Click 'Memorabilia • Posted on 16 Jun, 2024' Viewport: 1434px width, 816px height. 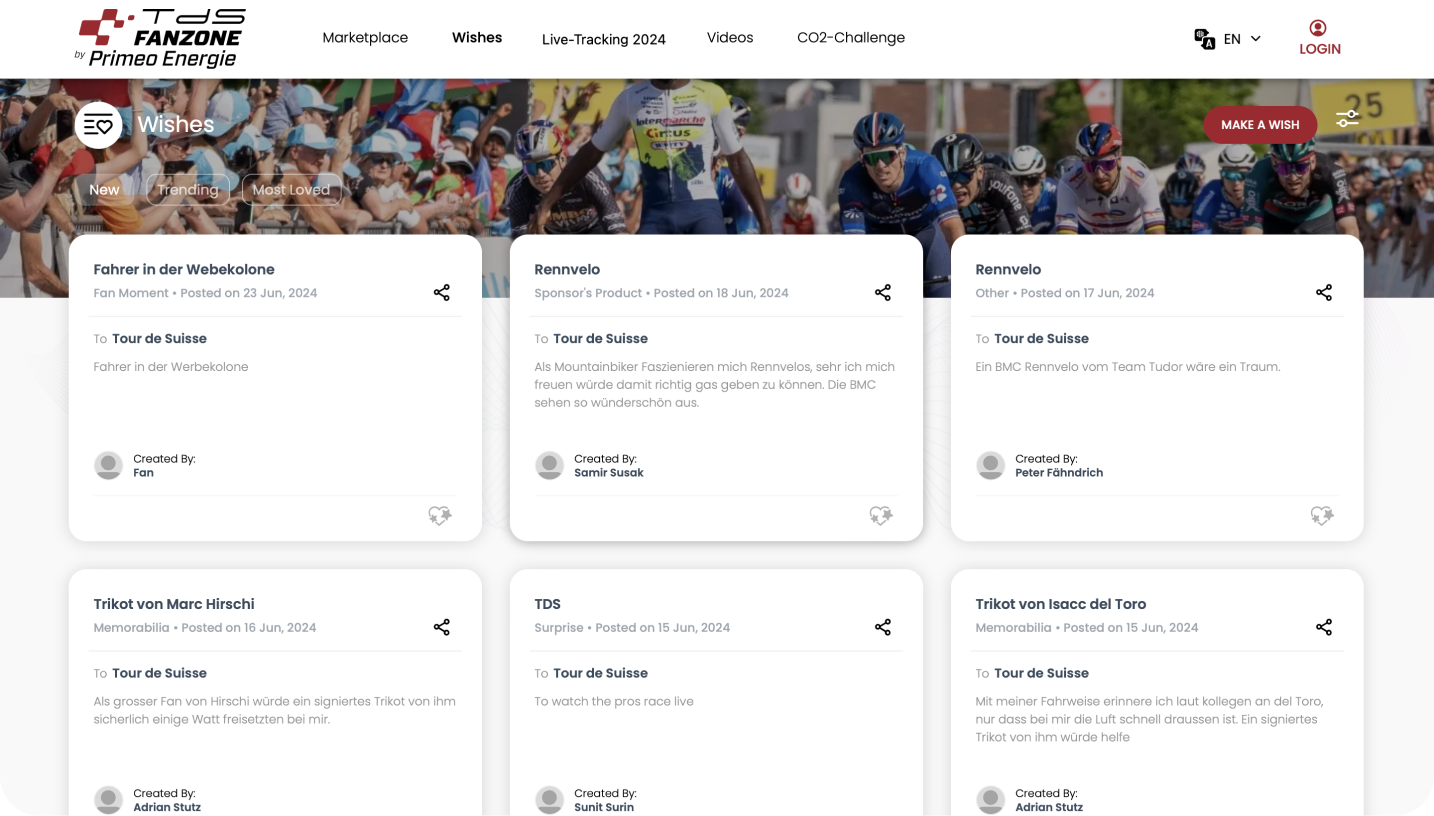click(205, 628)
